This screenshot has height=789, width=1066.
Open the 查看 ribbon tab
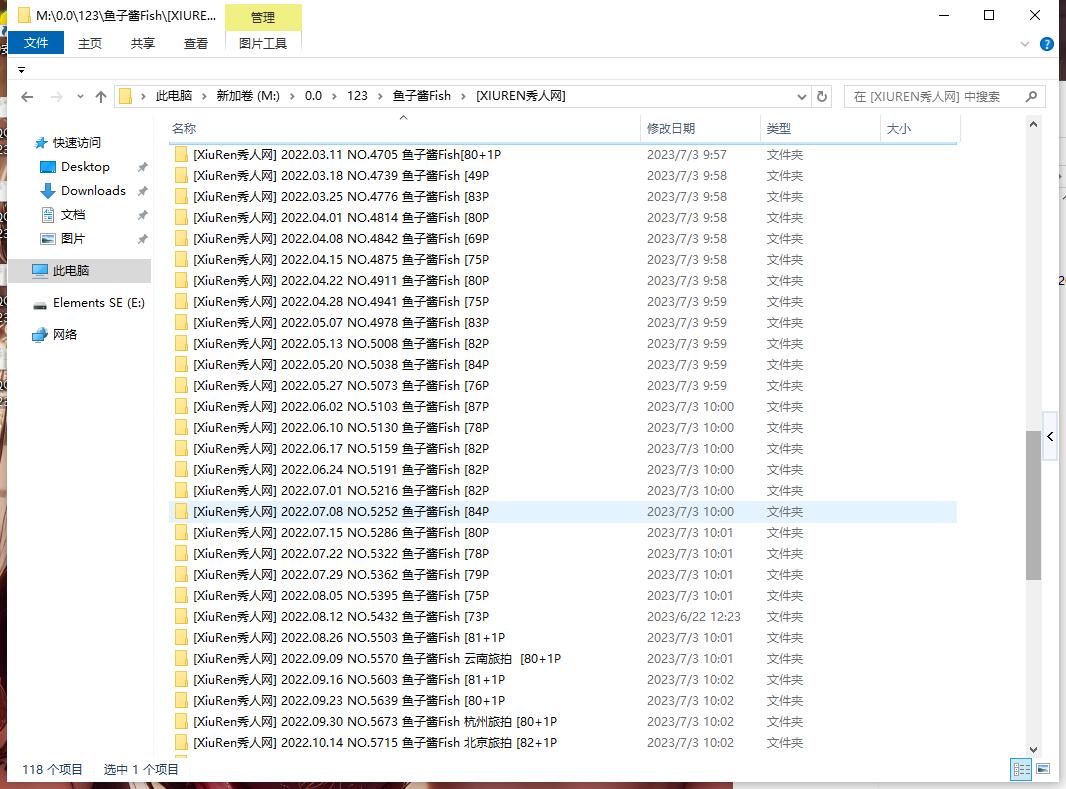pyautogui.click(x=196, y=43)
